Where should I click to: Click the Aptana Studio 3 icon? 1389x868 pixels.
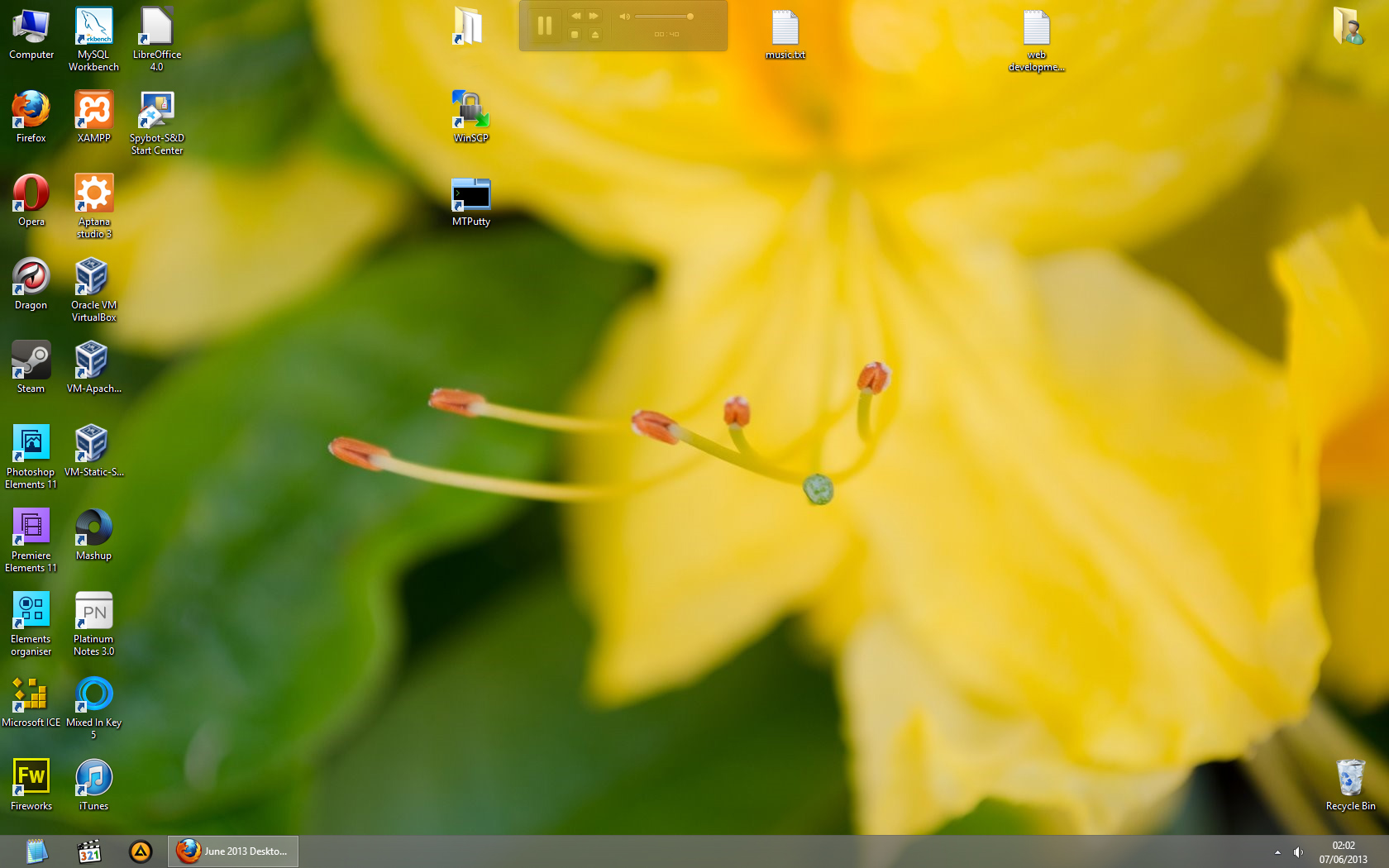point(93,194)
